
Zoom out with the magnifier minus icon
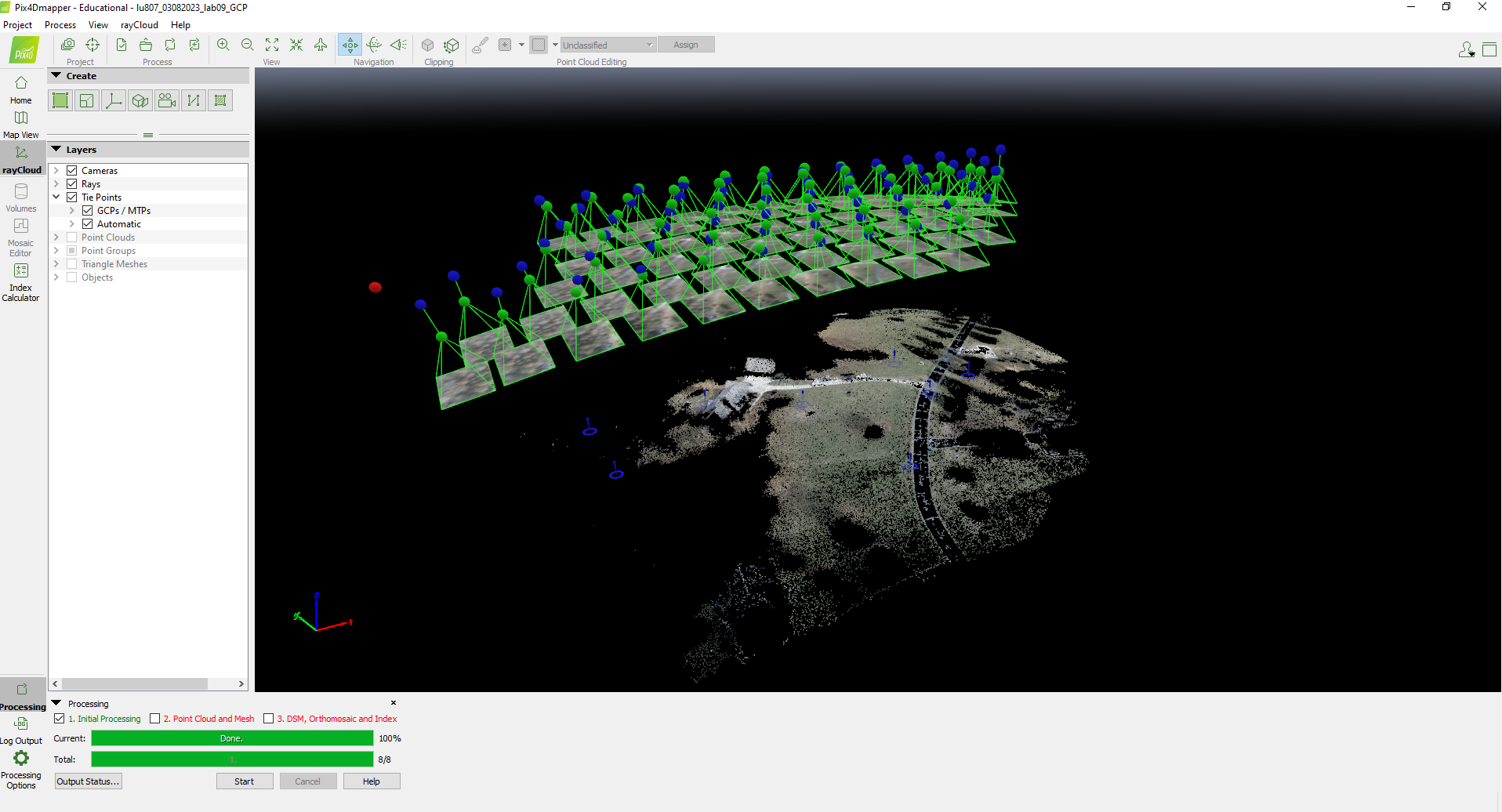tap(248, 45)
